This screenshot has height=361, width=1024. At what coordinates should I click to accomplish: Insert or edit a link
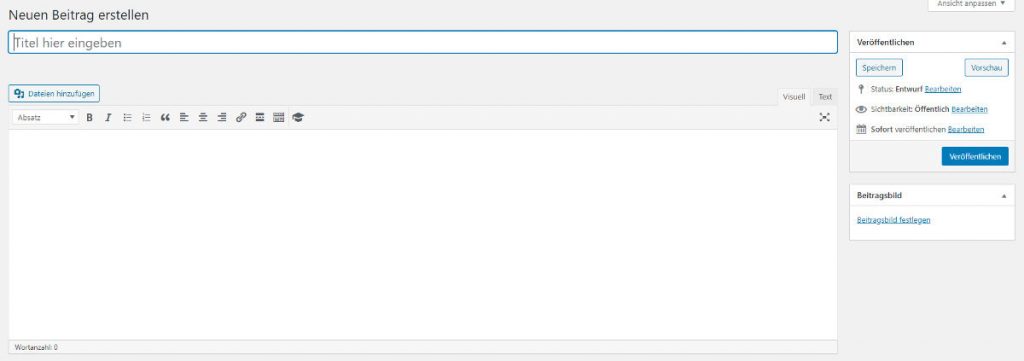point(241,118)
